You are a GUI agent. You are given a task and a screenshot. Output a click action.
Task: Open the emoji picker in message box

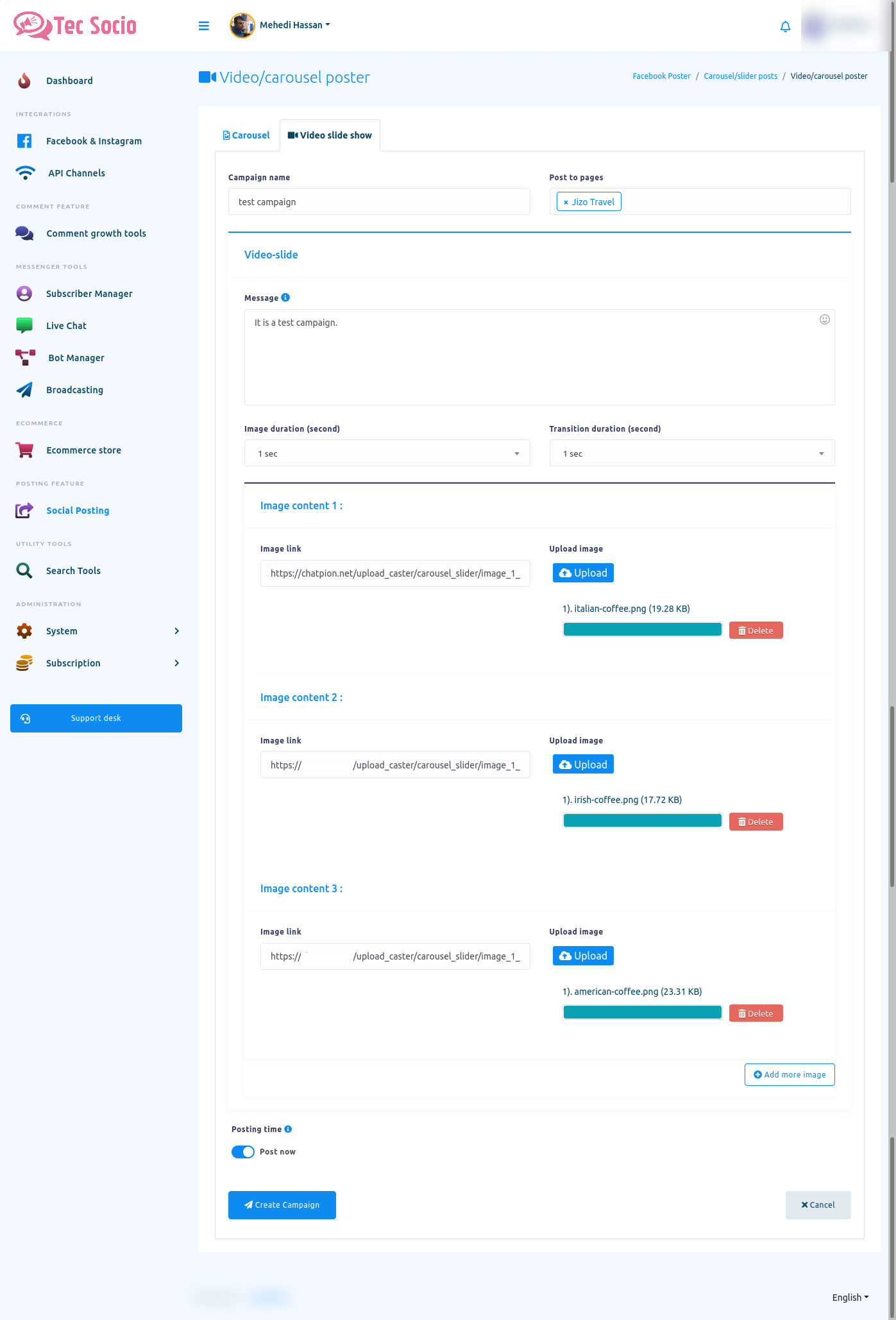(x=824, y=319)
